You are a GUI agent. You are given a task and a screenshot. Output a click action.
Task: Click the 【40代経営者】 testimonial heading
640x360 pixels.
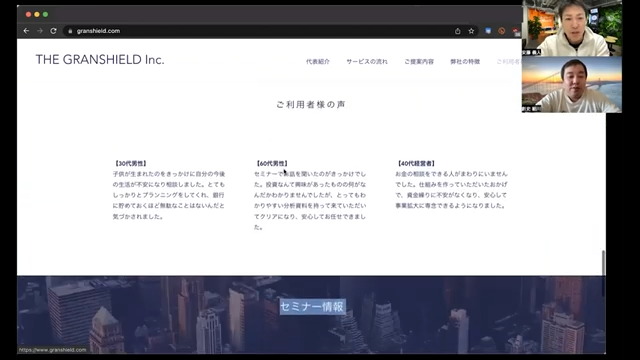[x=416, y=163]
